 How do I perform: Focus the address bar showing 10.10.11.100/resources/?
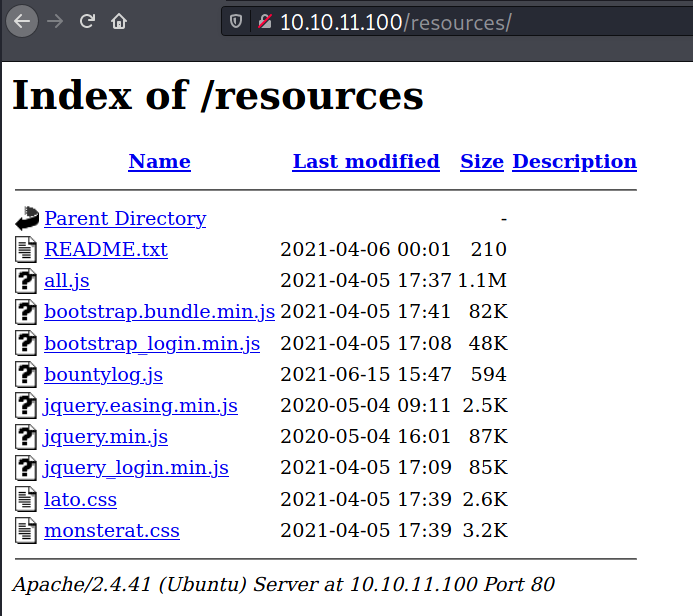pos(457,21)
